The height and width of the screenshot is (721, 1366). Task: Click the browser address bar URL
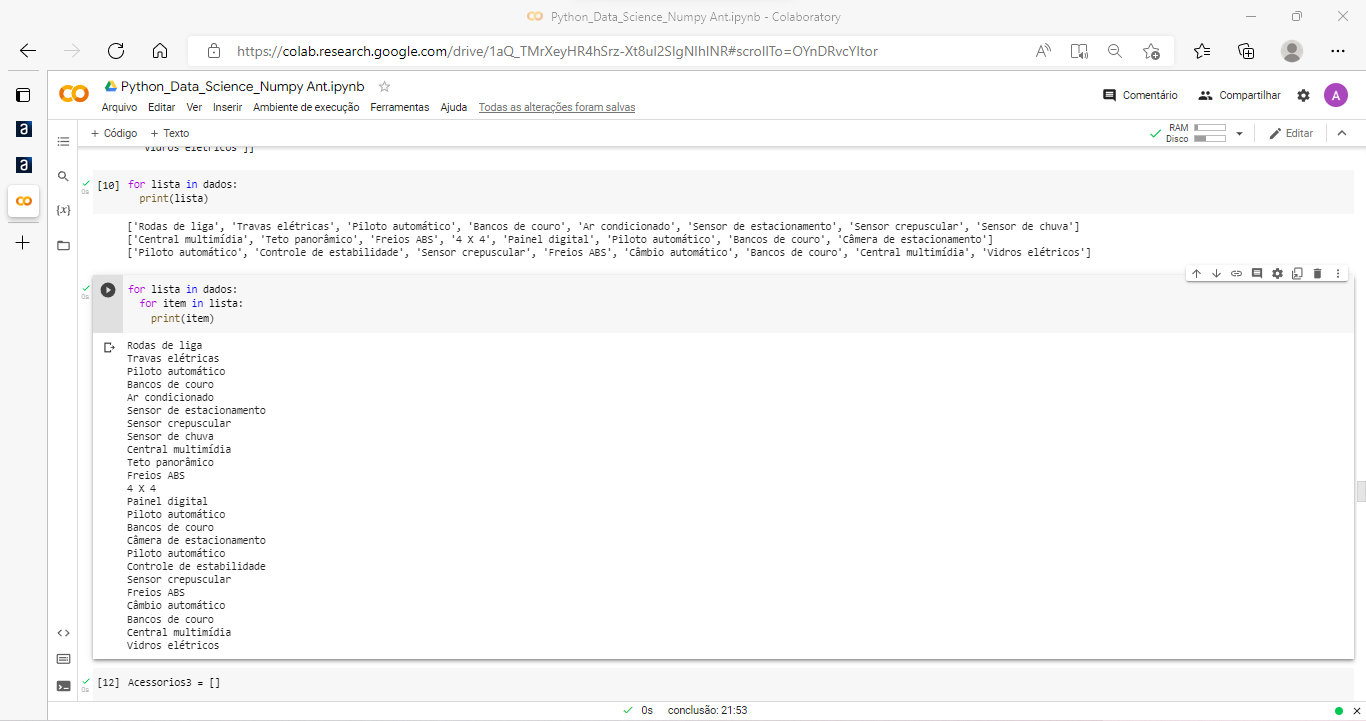557,51
